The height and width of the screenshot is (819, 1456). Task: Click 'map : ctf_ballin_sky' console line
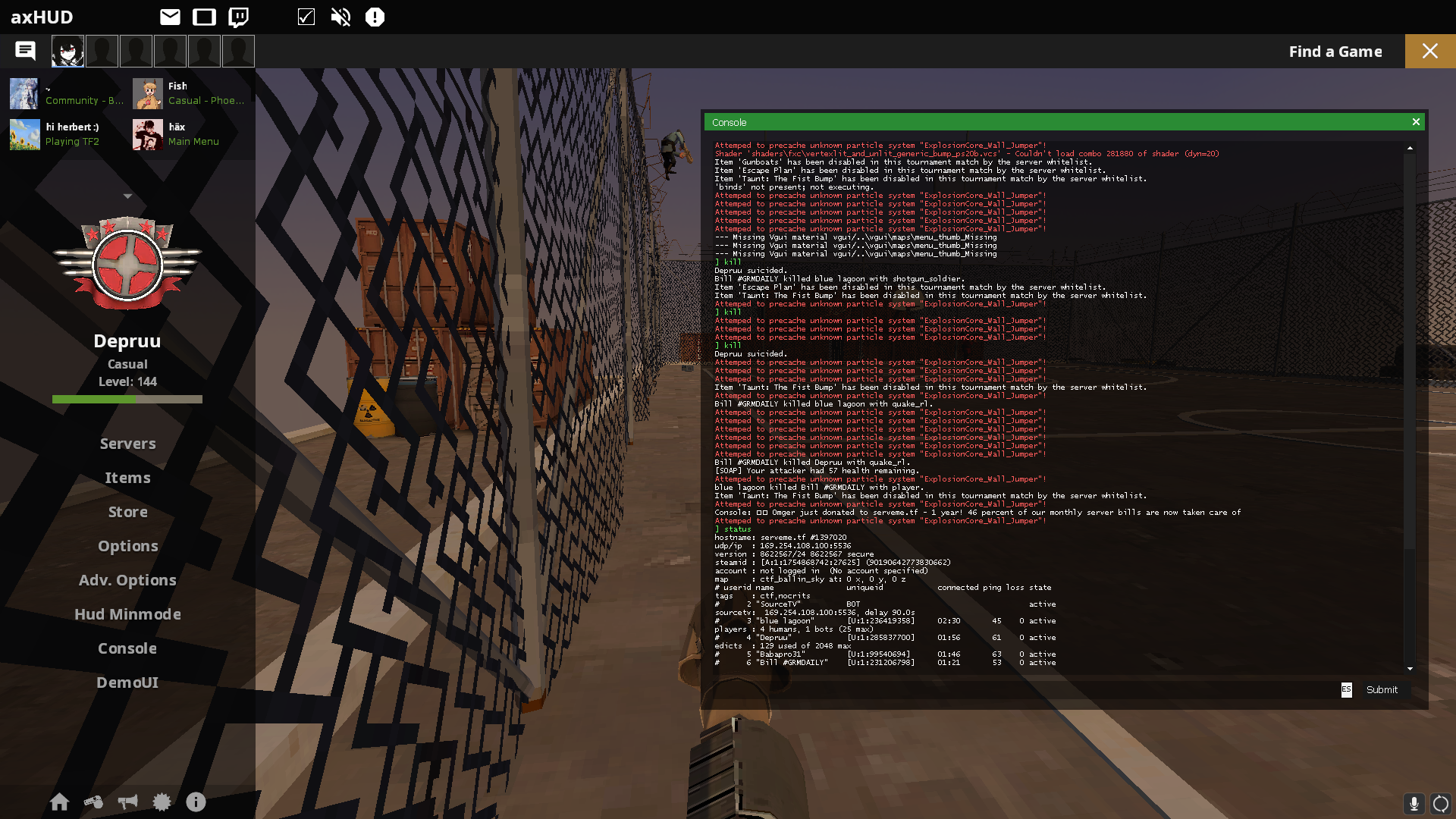[x=810, y=579]
